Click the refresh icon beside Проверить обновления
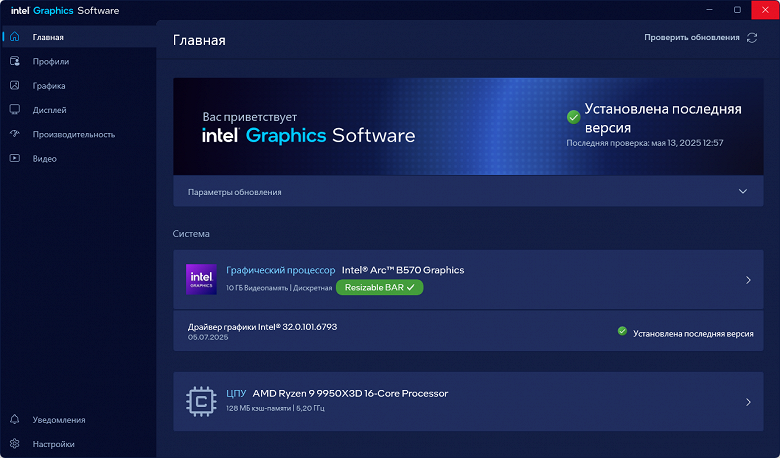The width and height of the screenshot is (780, 458). (752, 38)
